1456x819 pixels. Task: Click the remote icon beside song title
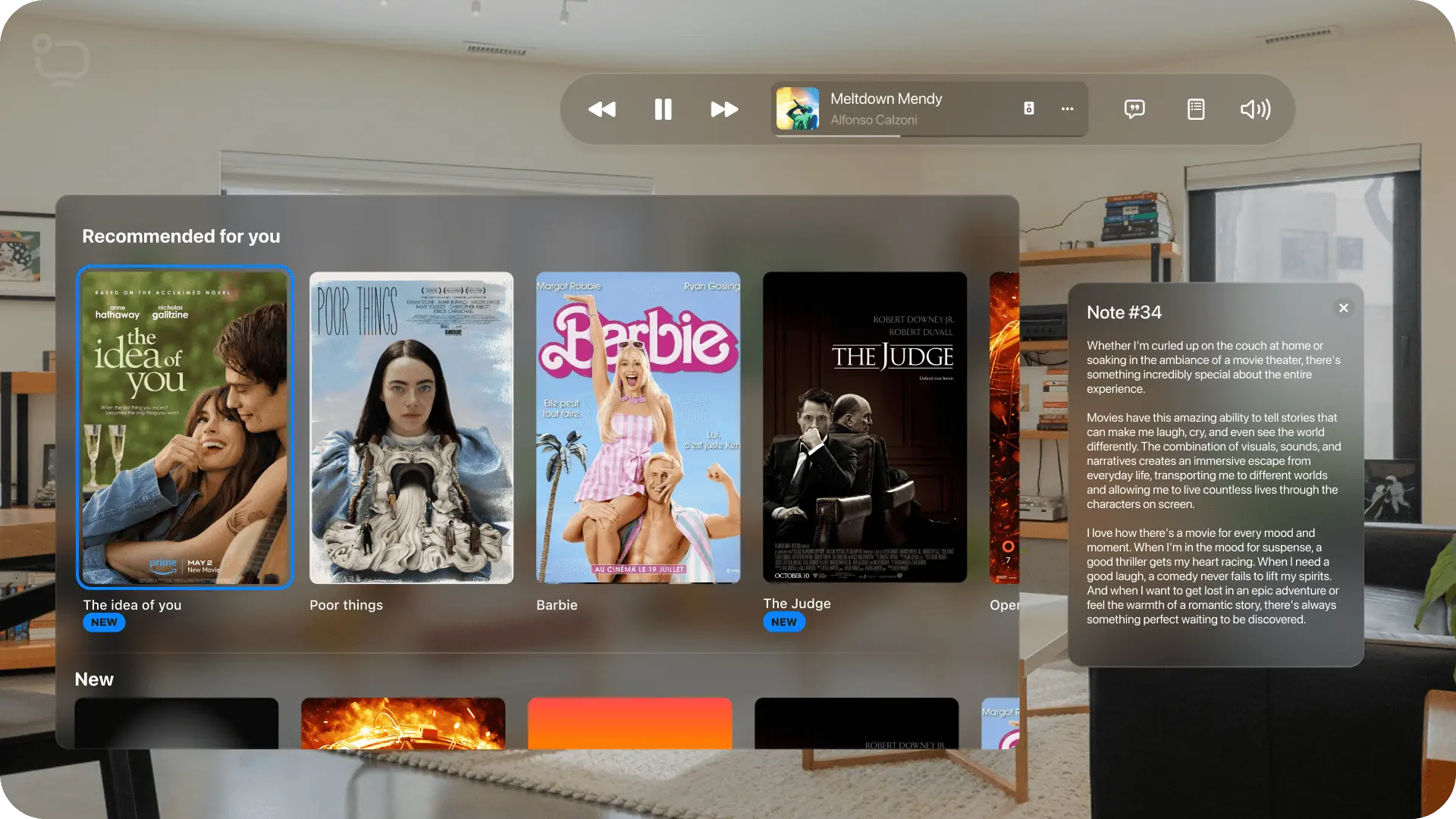coord(1029,108)
